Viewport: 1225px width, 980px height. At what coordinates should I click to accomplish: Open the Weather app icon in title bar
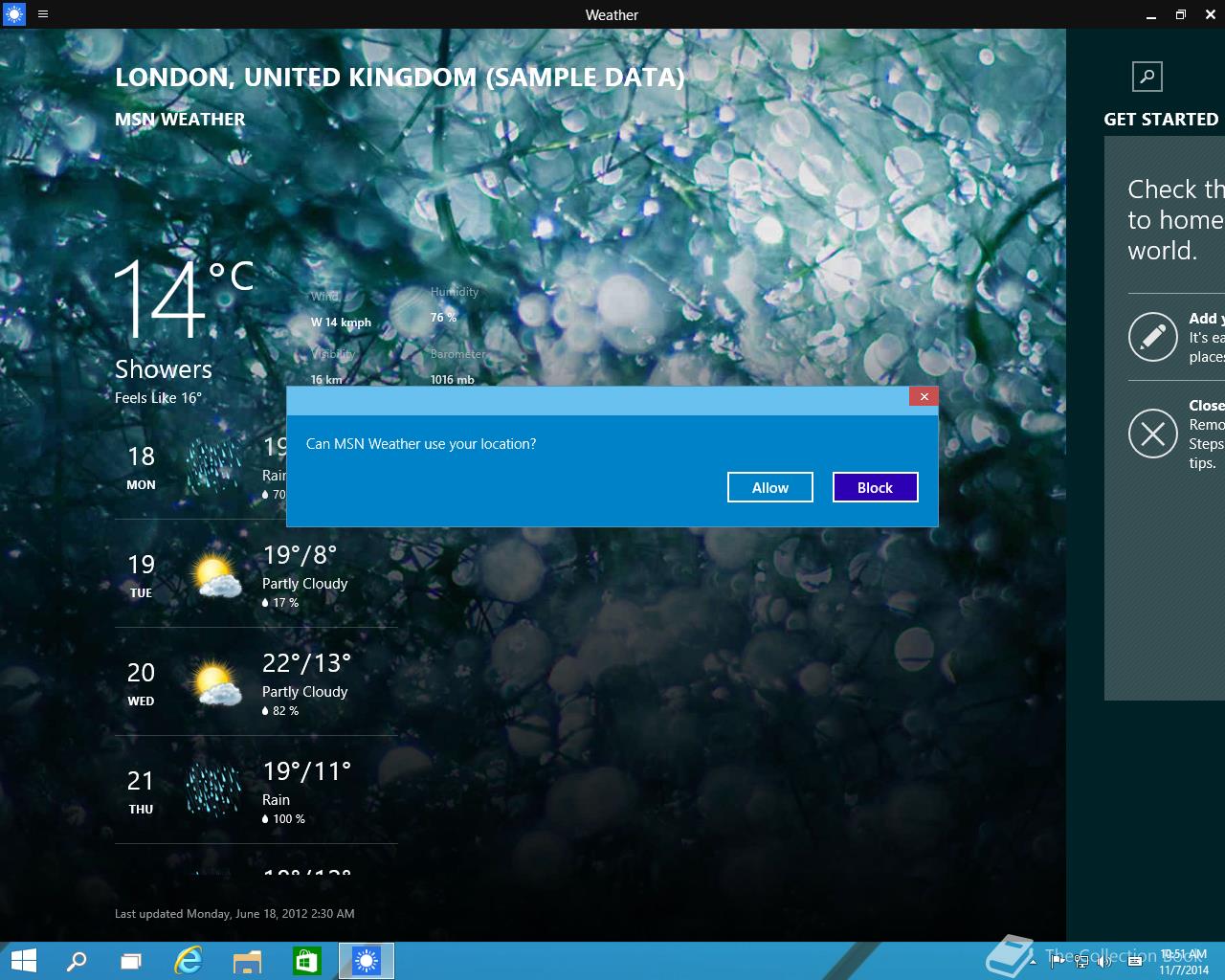pos(14,14)
